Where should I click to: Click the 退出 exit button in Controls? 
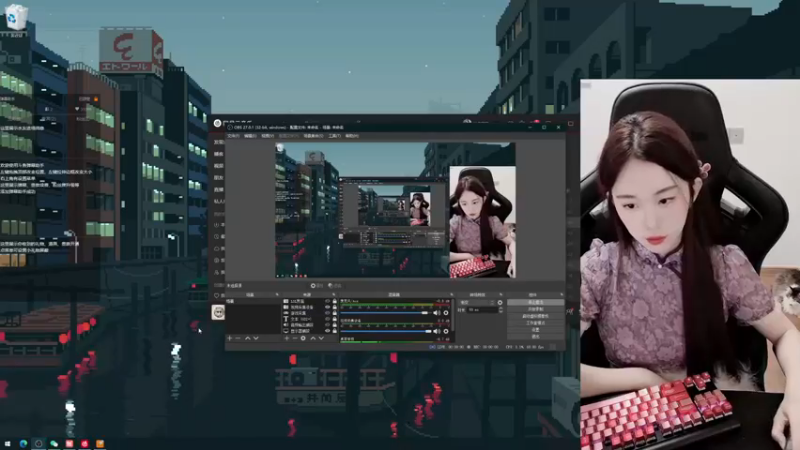coord(535,336)
